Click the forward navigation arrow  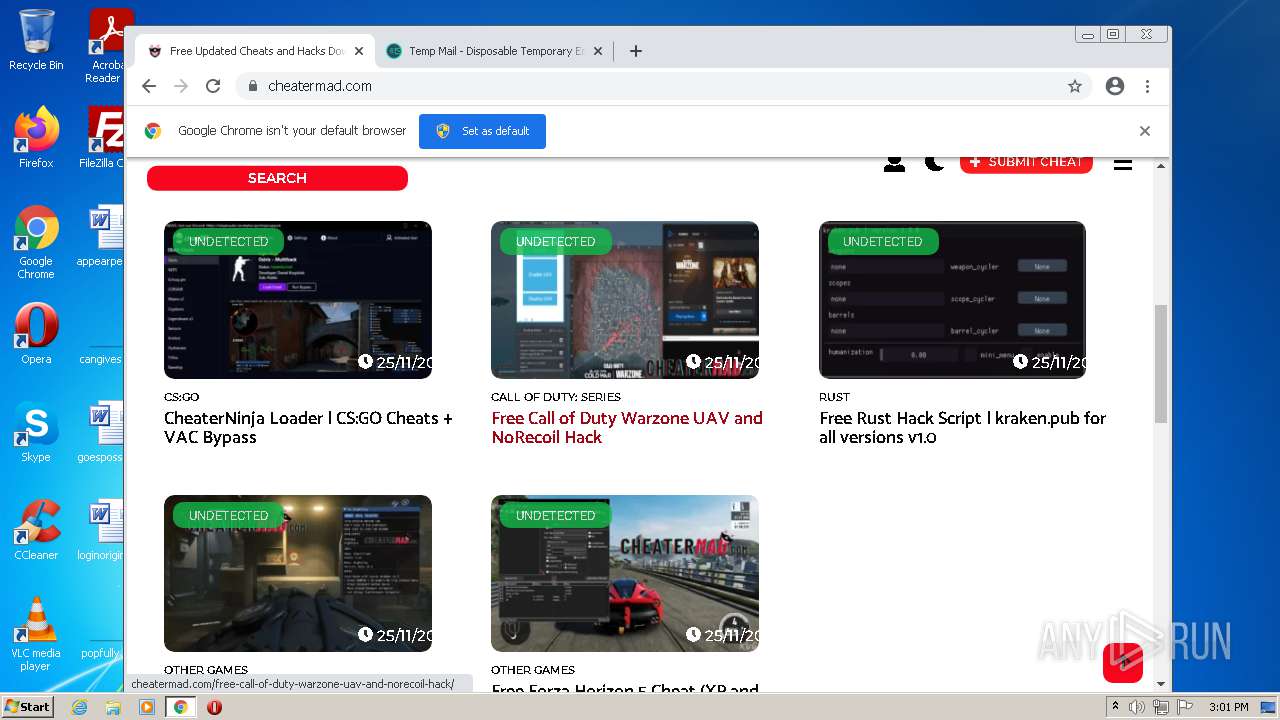pyautogui.click(x=181, y=86)
